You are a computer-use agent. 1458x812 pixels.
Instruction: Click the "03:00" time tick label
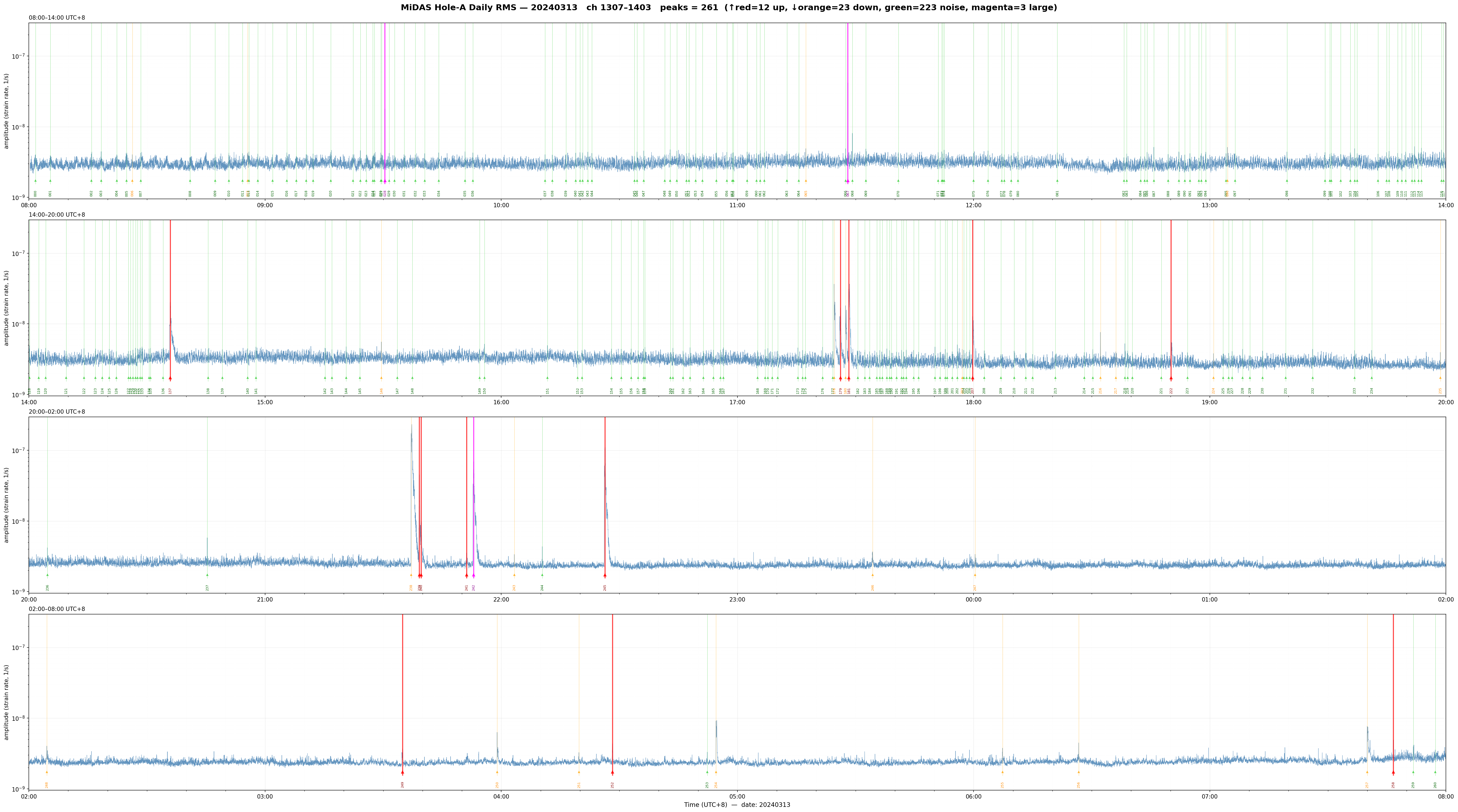265,797
